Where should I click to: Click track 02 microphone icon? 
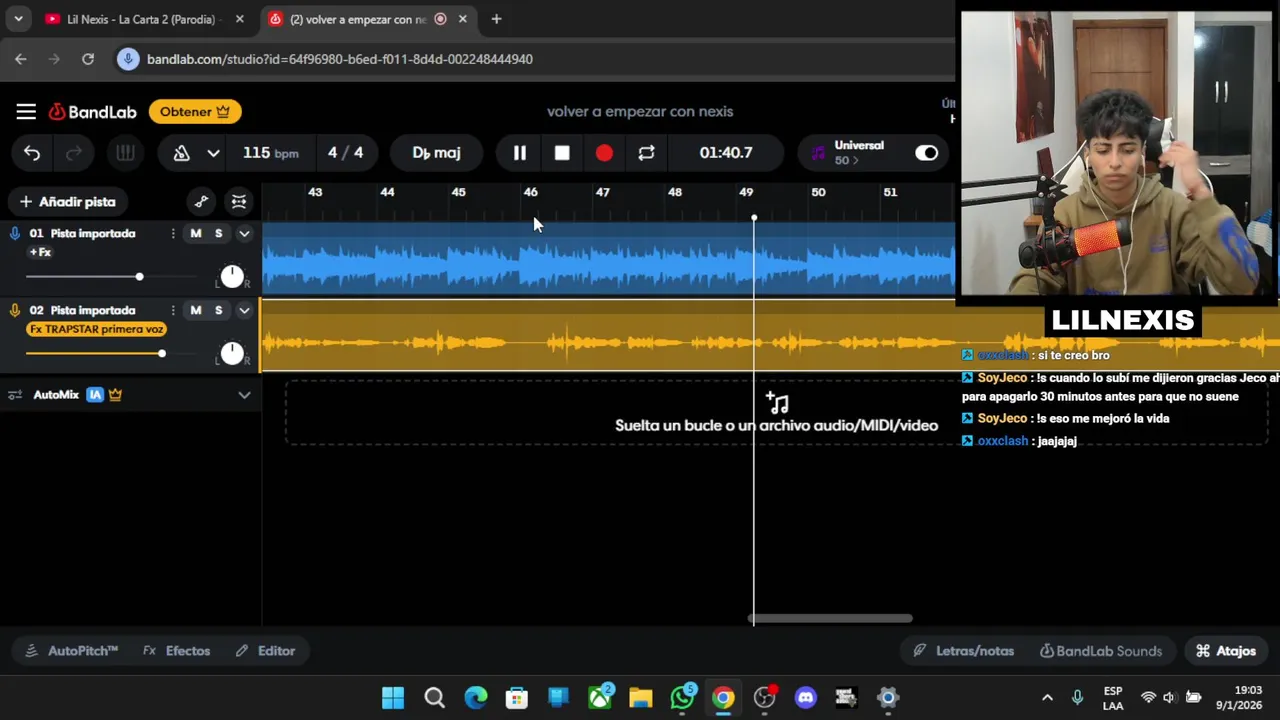click(14, 310)
